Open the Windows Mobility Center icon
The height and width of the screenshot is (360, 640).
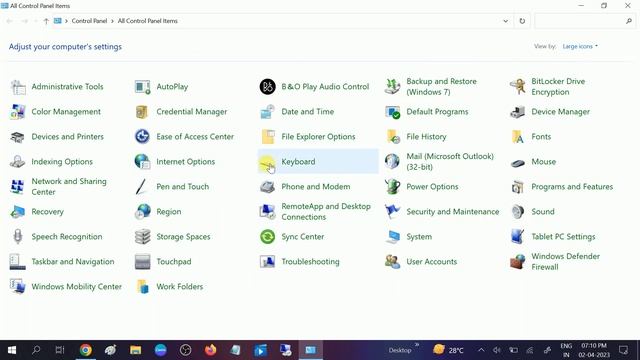18,287
